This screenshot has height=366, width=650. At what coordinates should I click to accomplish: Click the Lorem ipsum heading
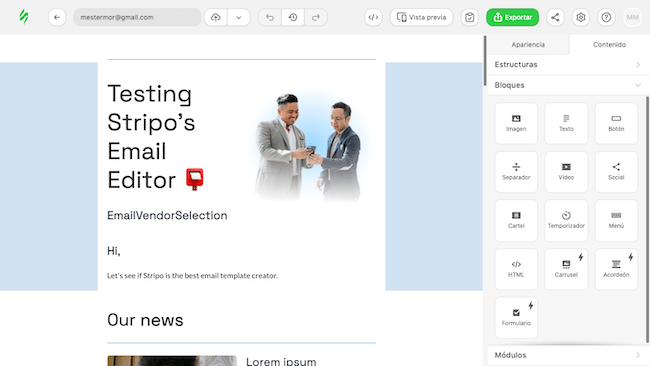coord(281,361)
